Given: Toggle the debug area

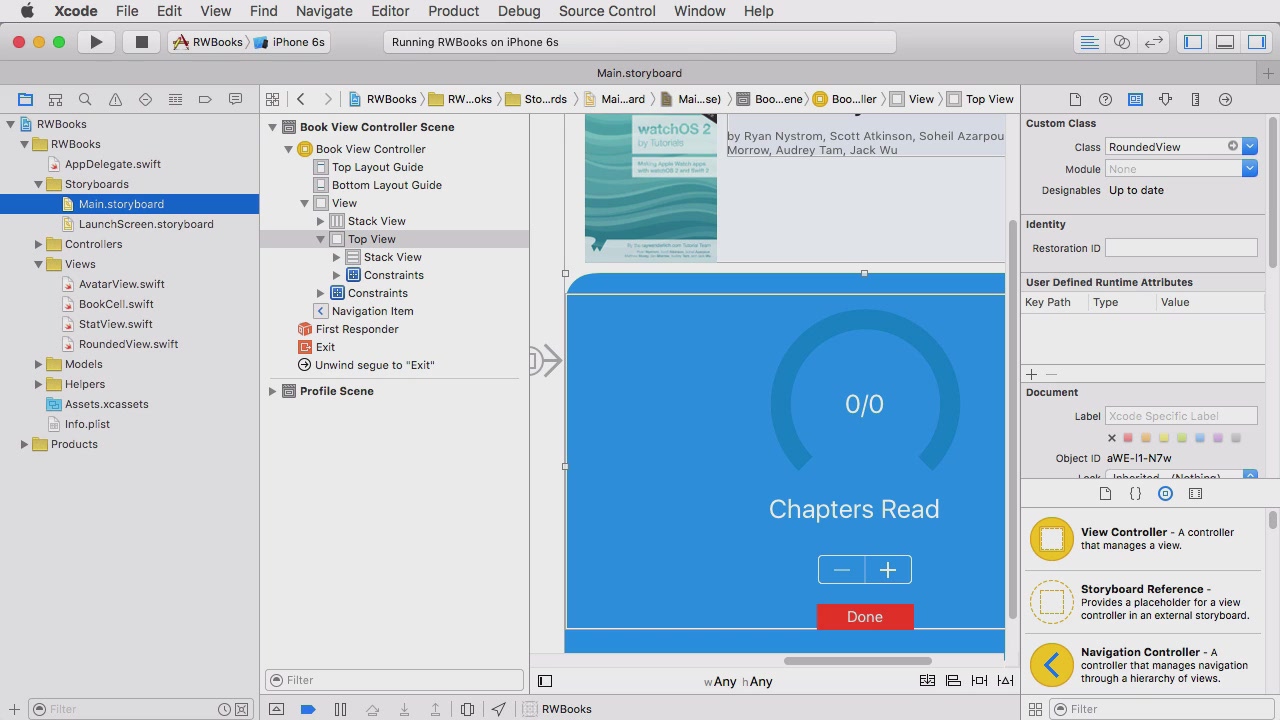Looking at the screenshot, I should point(1225,42).
